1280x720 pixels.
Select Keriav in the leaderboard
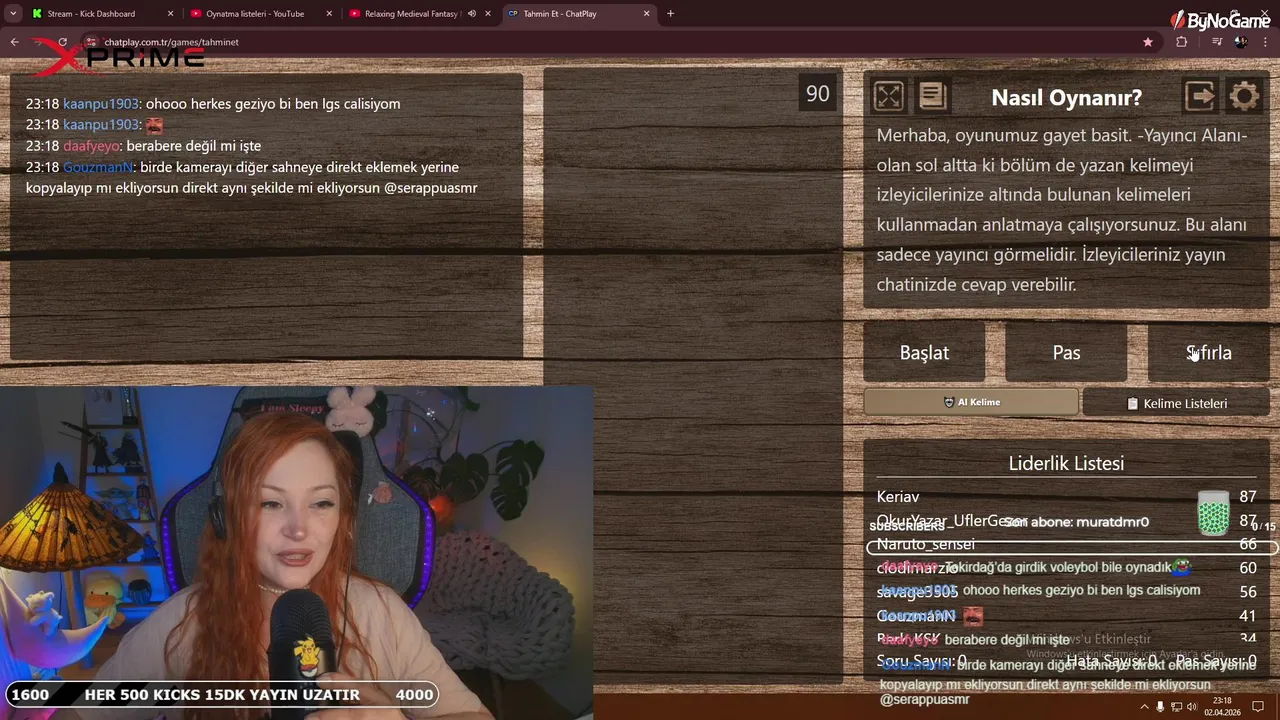coord(898,496)
